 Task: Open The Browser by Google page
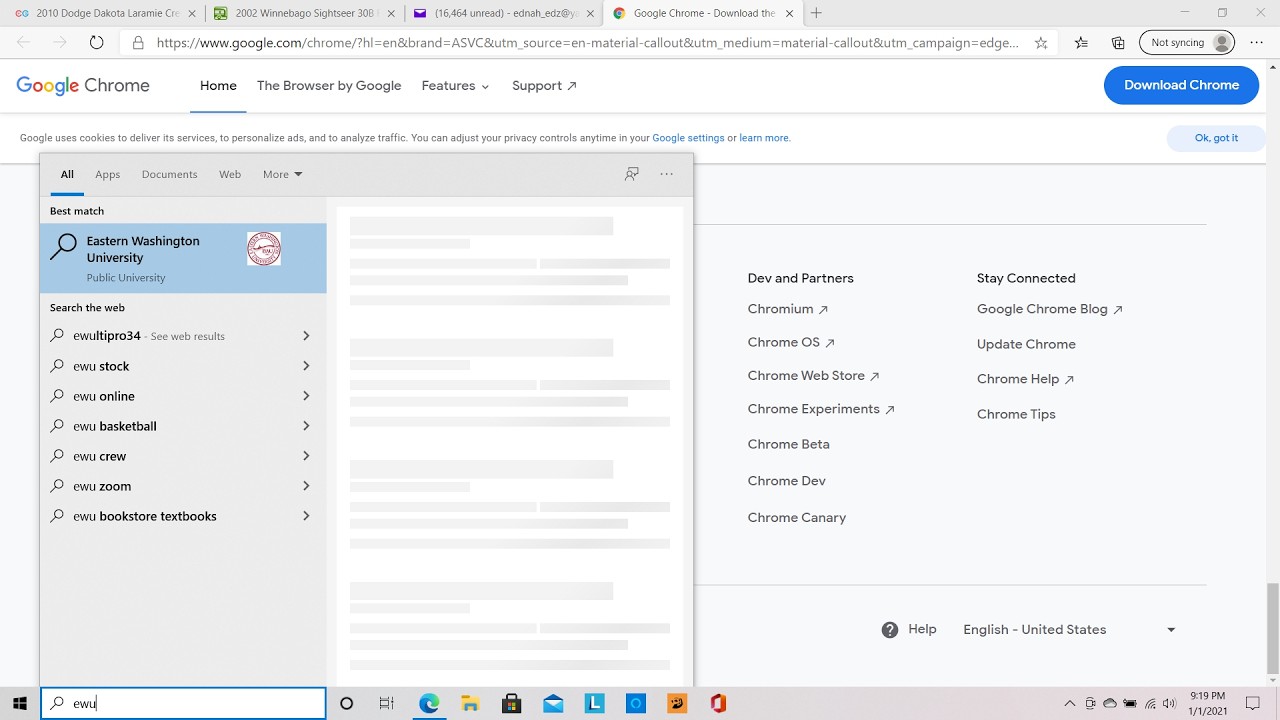coord(329,86)
